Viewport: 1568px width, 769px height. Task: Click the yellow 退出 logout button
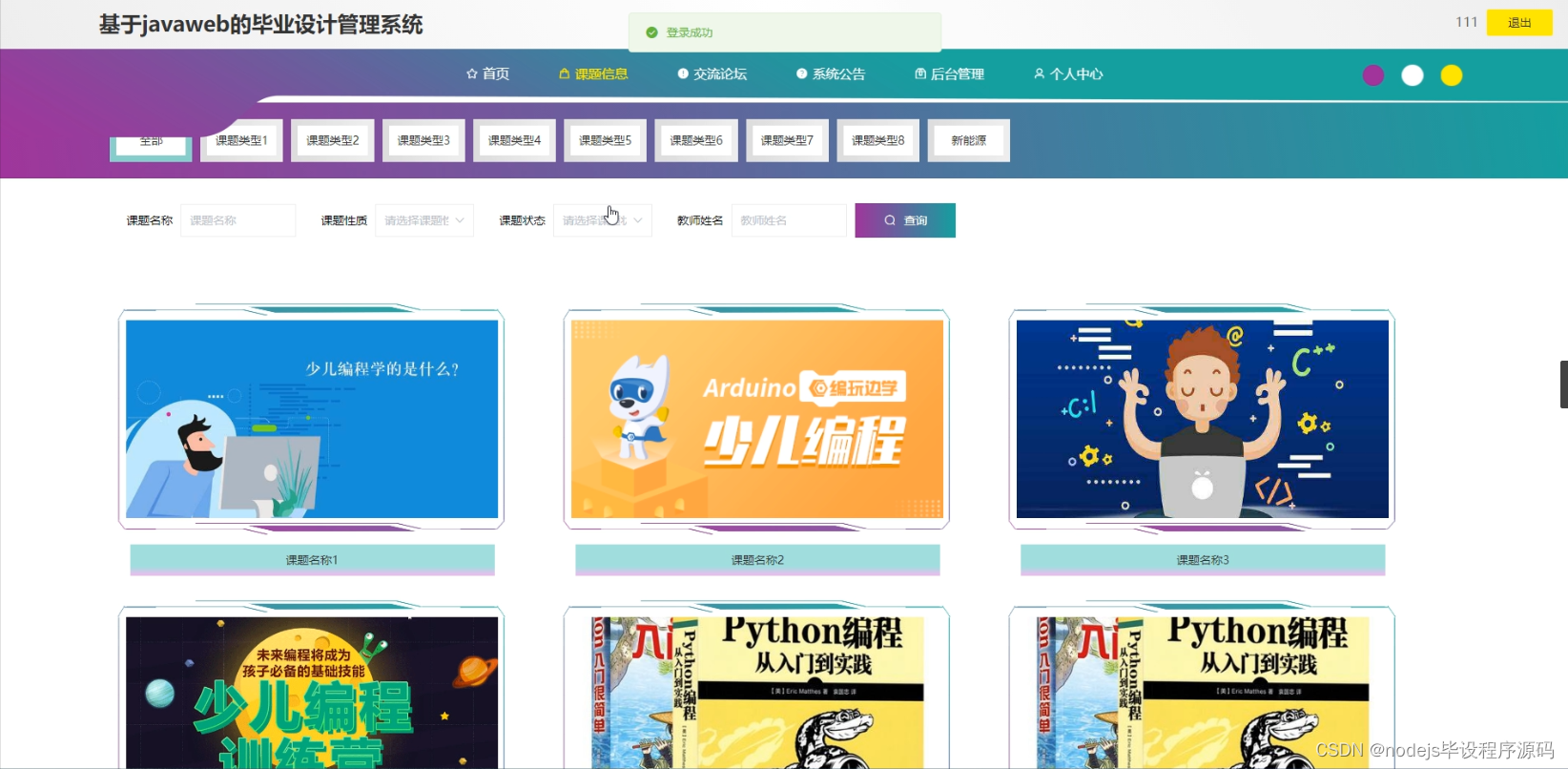[1519, 23]
